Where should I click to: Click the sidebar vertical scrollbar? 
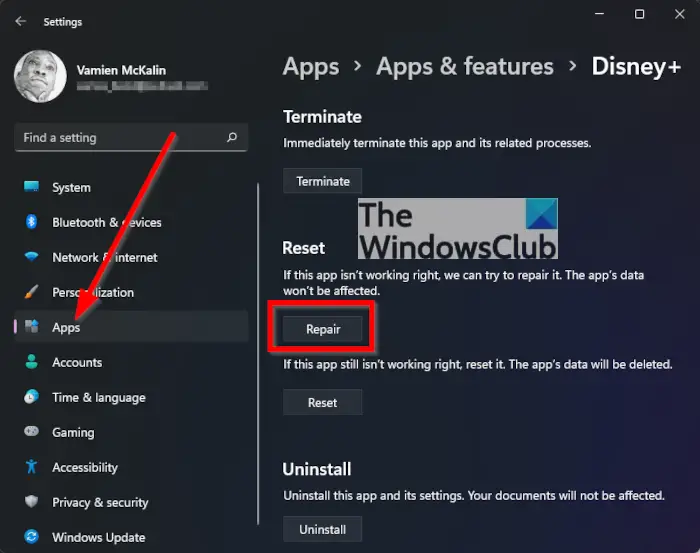(258, 354)
